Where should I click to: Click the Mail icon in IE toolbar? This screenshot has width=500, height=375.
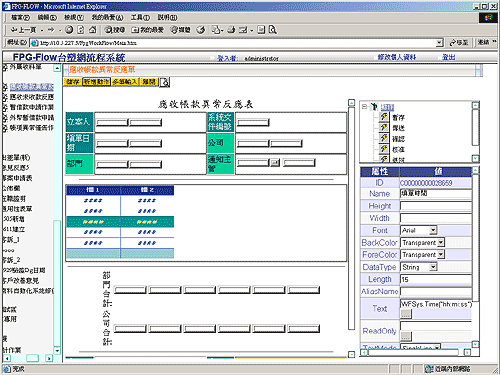pos(216,30)
